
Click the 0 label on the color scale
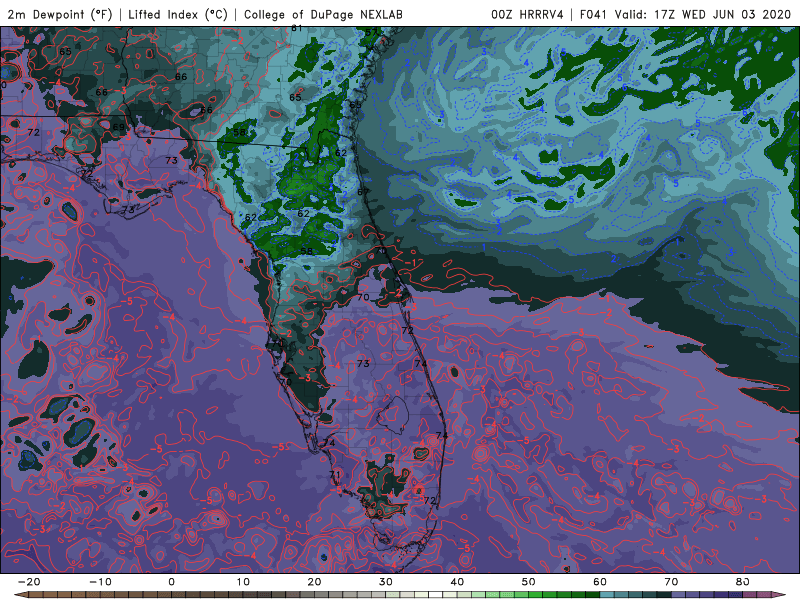(x=171, y=582)
